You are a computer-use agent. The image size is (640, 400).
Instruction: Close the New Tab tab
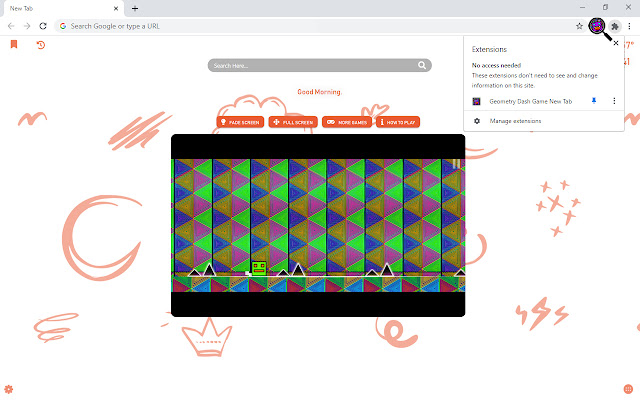[x=116, y=8]
